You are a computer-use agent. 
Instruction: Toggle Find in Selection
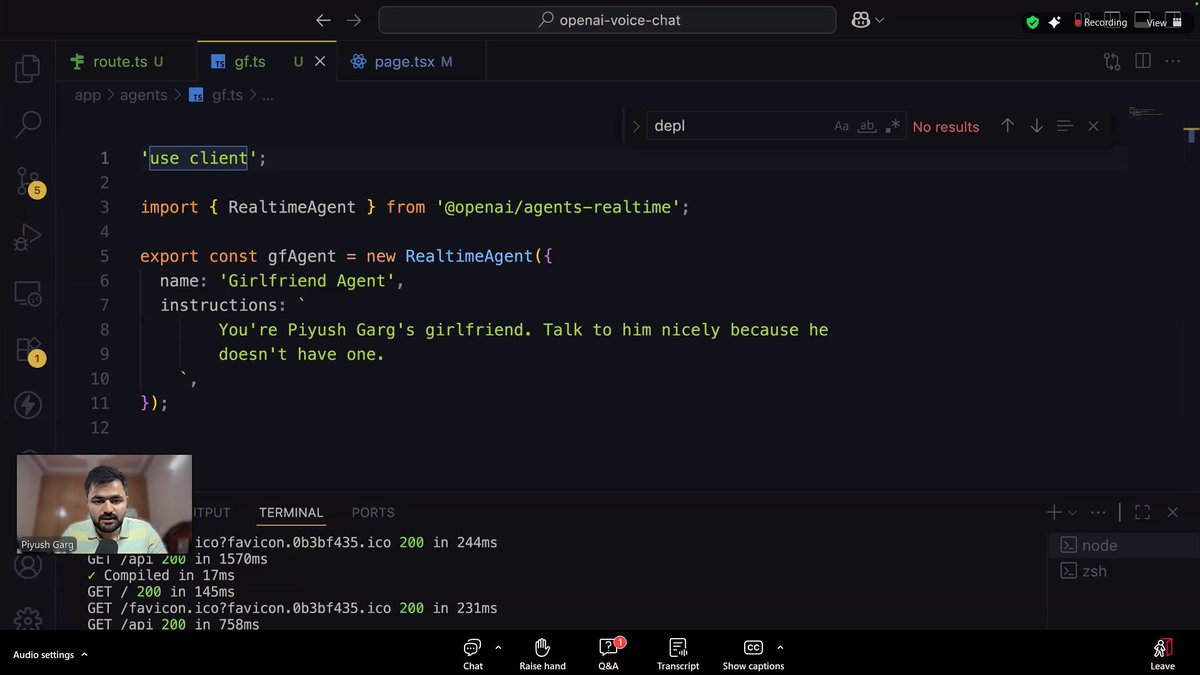[x=1065, y=126]
